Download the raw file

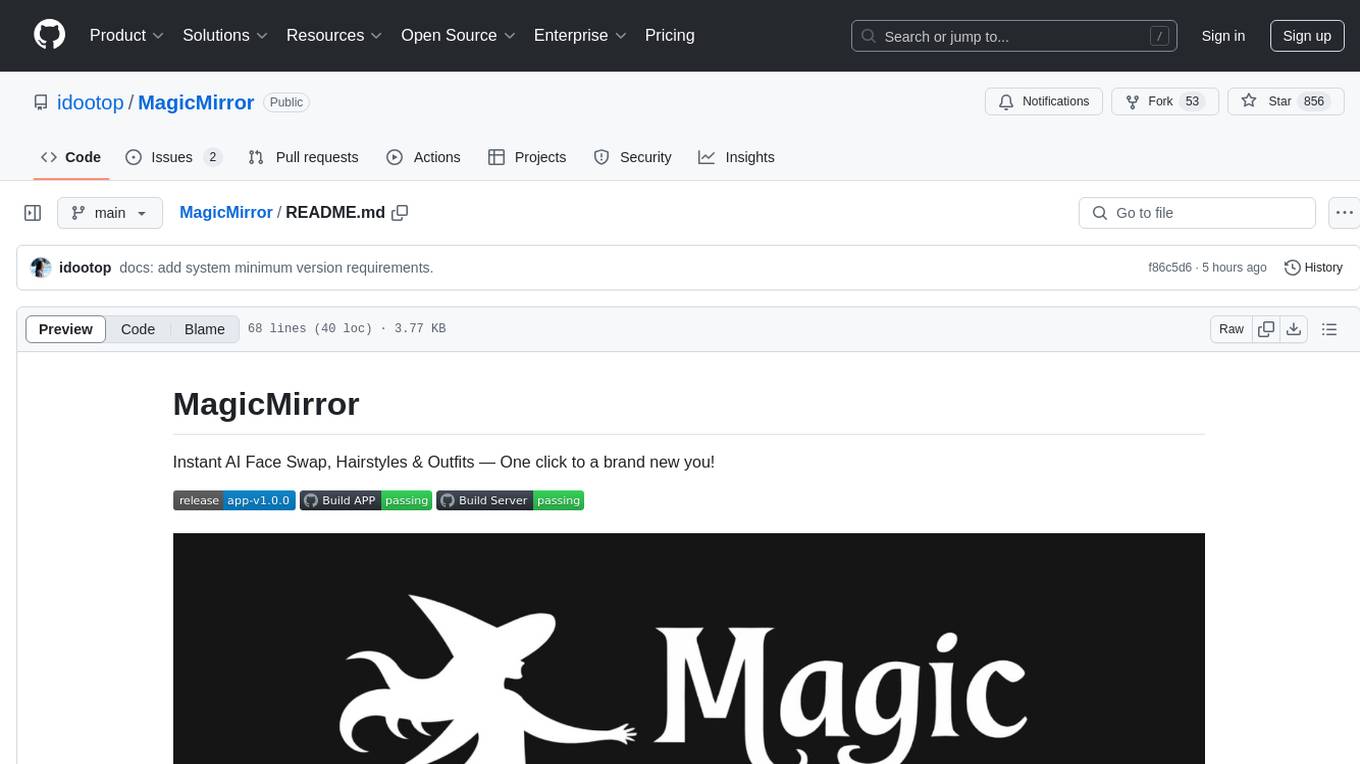1293,329
